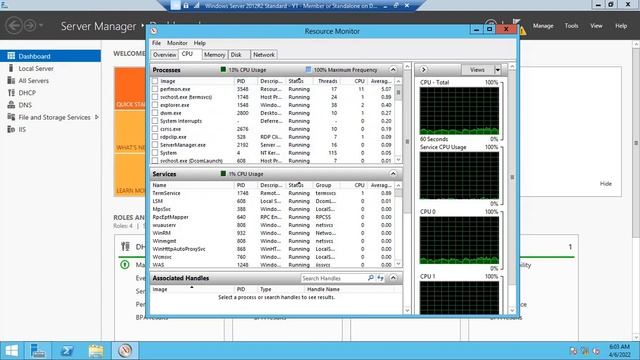
Task: Check the System Interrupts checkbox
Action: pos(155,121)
